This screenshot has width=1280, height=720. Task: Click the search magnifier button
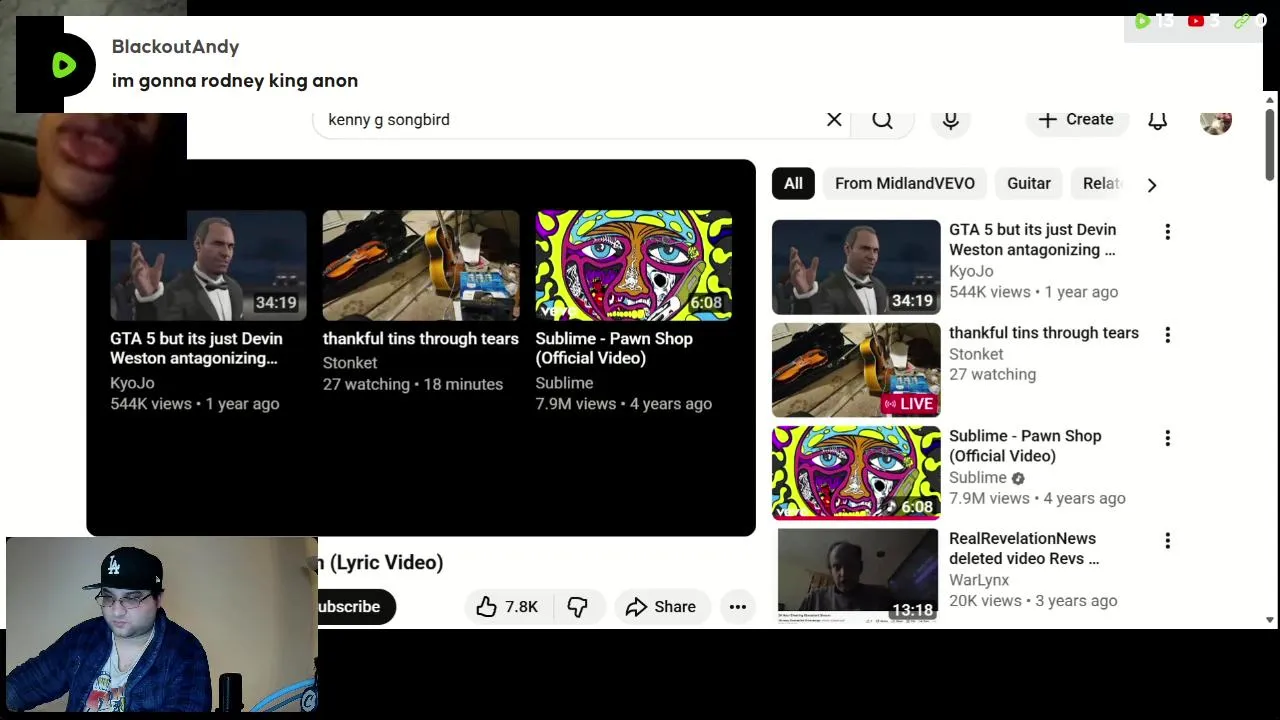click(882, 119)
